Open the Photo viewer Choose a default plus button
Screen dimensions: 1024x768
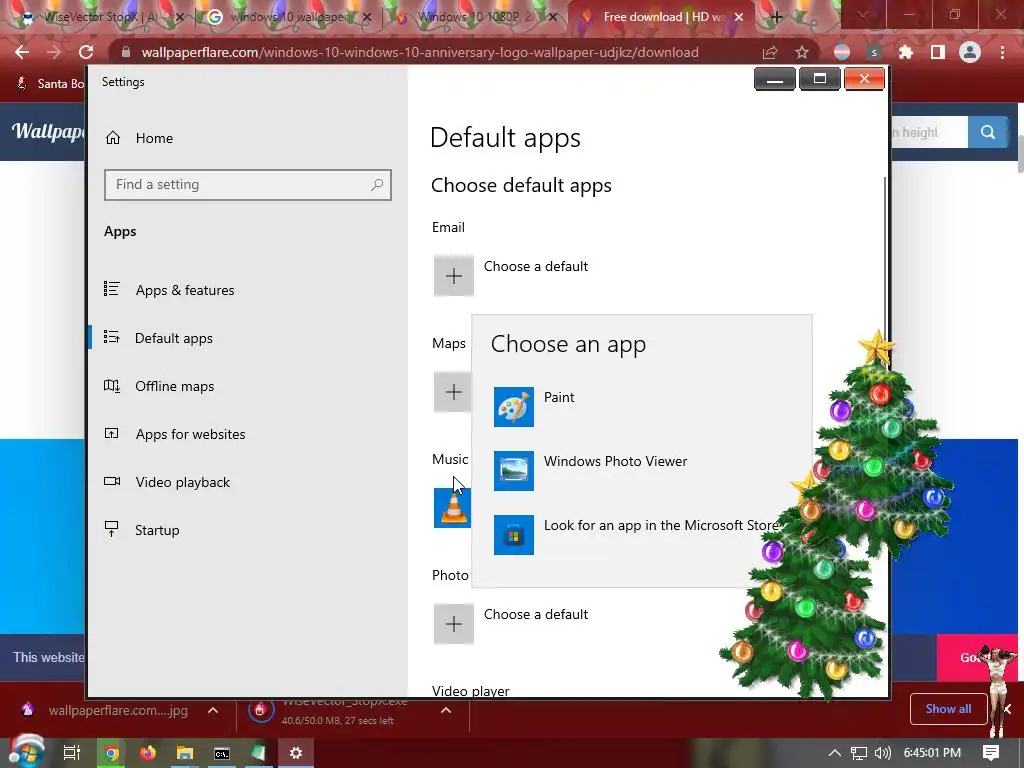[453, 624]
